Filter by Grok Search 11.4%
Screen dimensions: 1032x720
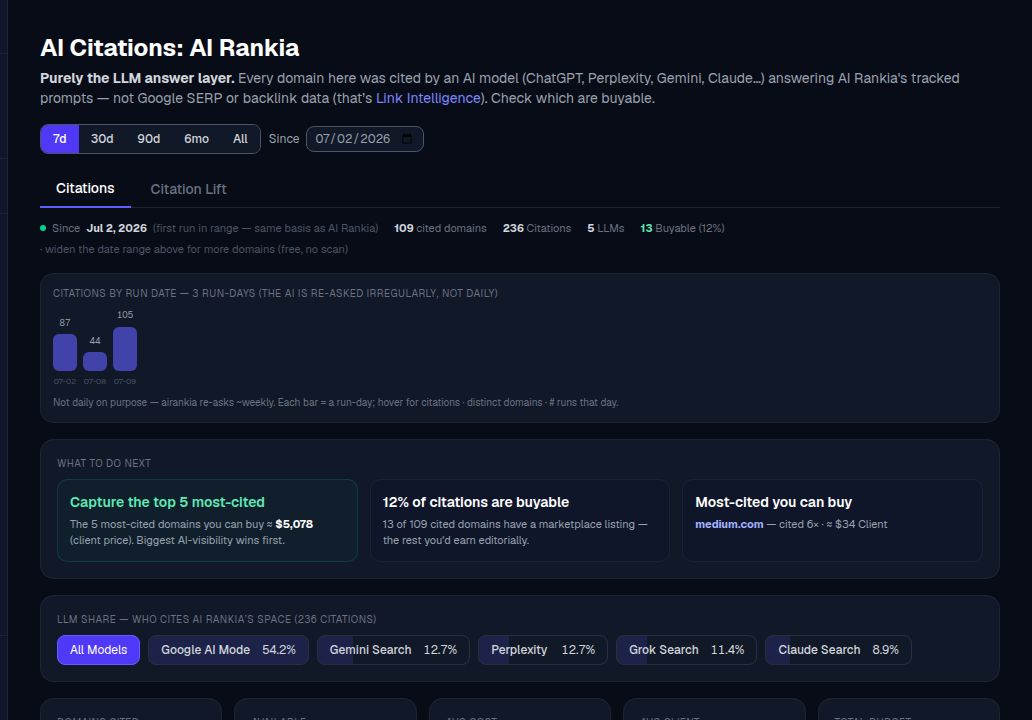pos(686,650)
